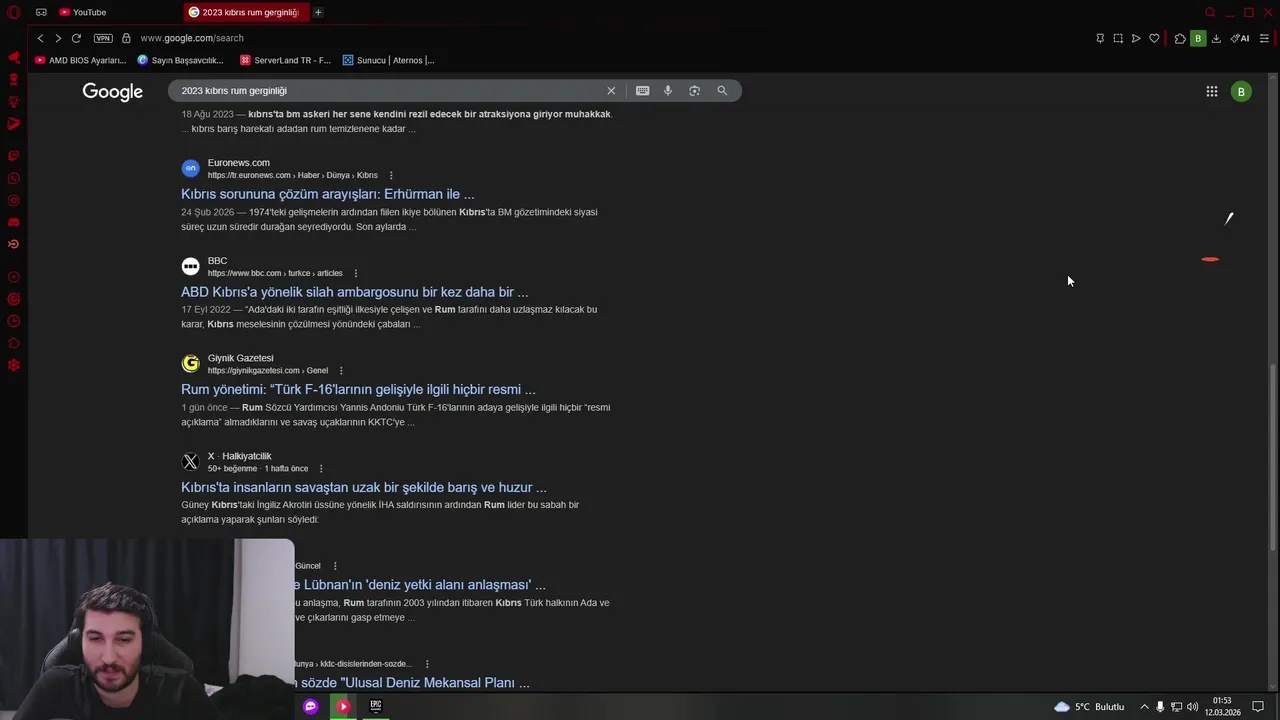Click the BBC site favicon
The height and width of the screenshot is (720, 1280).
(190, 266)
